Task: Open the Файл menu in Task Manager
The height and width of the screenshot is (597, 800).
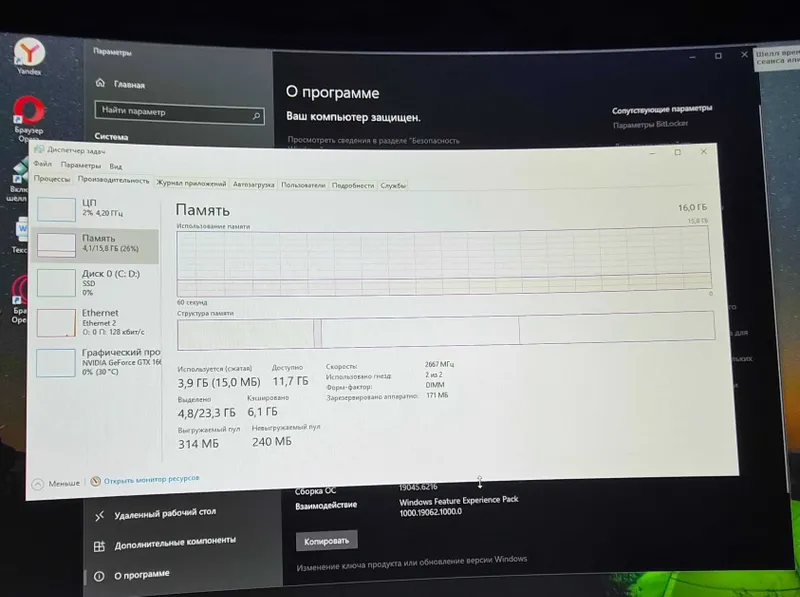Action: pos(42,164)
